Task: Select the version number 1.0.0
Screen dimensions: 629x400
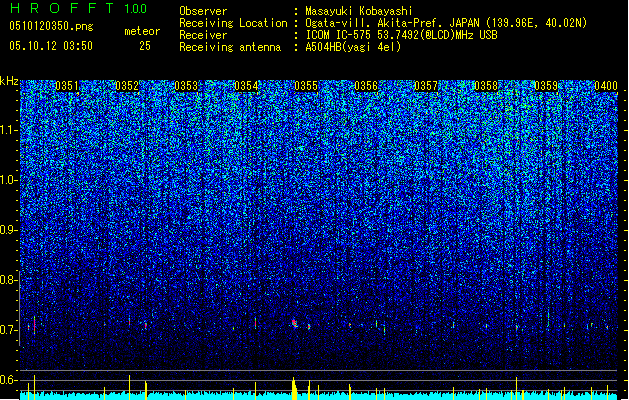Action: click(x=136, y=9)
